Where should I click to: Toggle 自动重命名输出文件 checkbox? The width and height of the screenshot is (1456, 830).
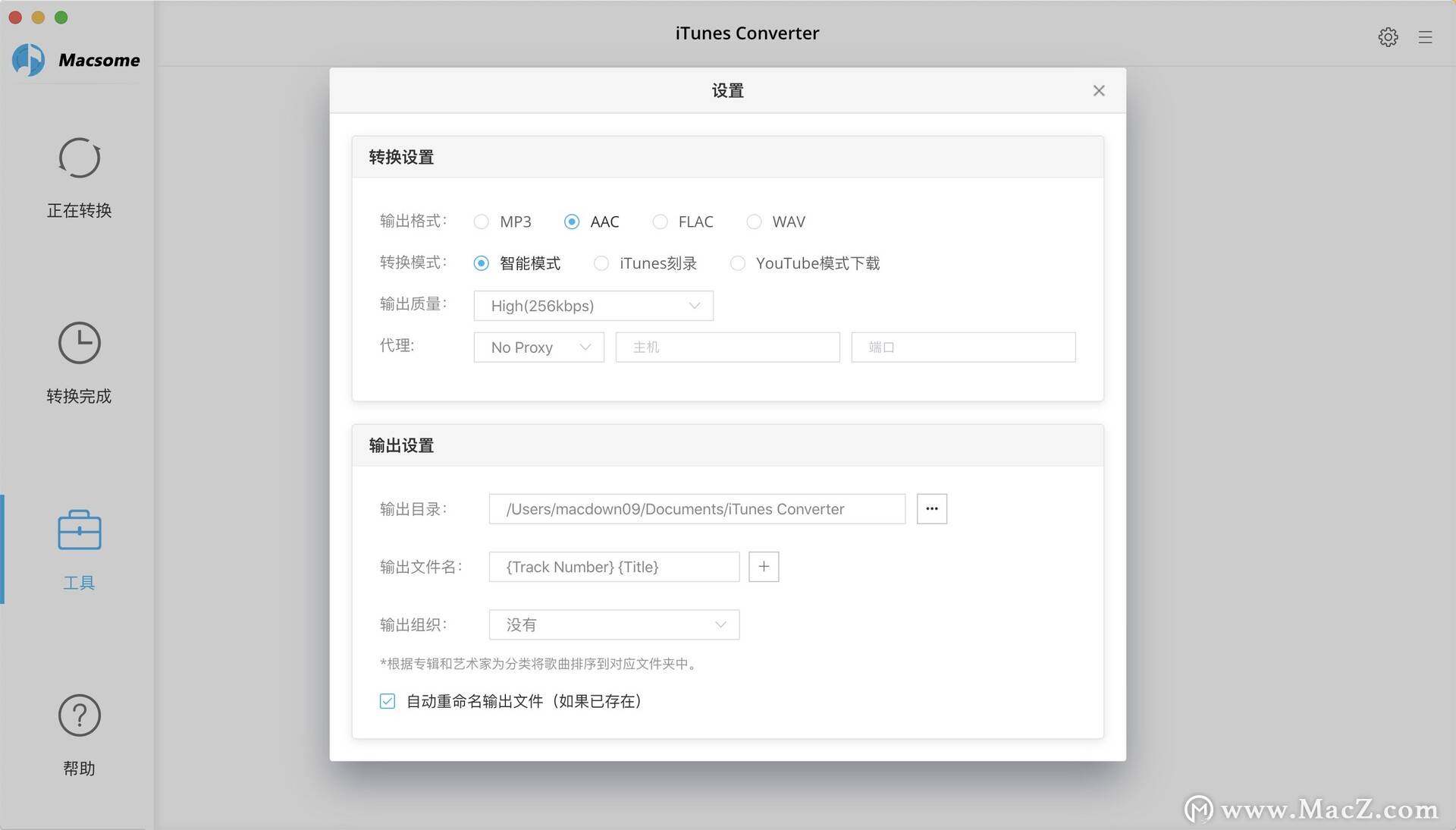click(x=388, y=701)
